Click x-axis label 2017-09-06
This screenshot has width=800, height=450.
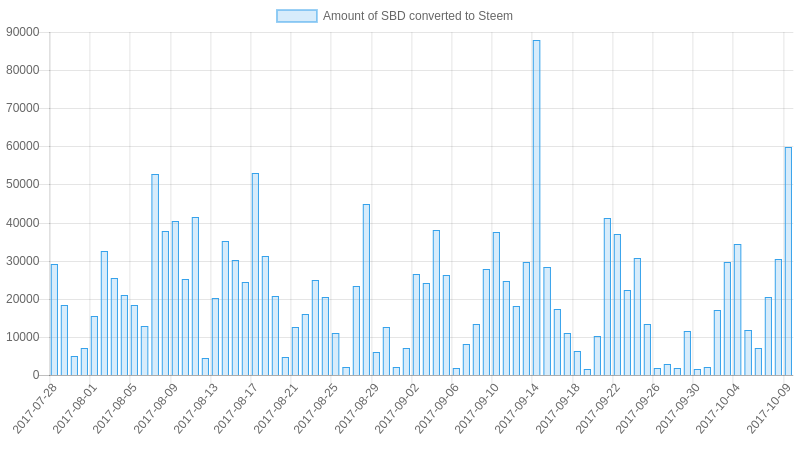click(x=436, y=409)
